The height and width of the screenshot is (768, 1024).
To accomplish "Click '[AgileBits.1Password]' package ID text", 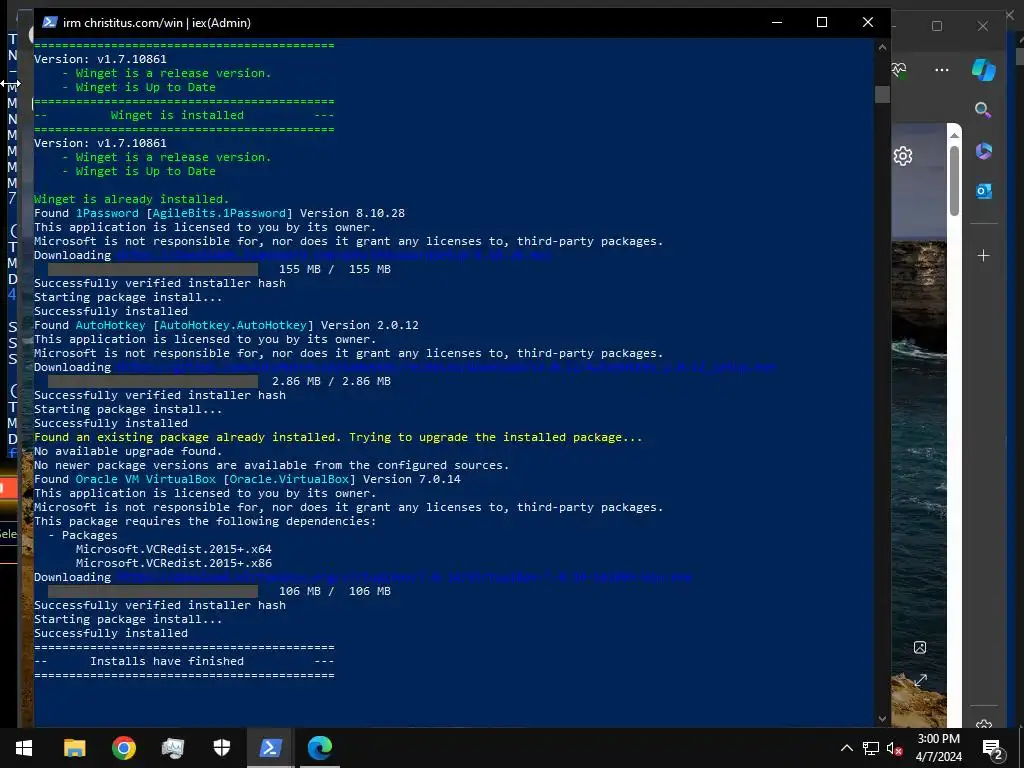I will coord(219,213).
